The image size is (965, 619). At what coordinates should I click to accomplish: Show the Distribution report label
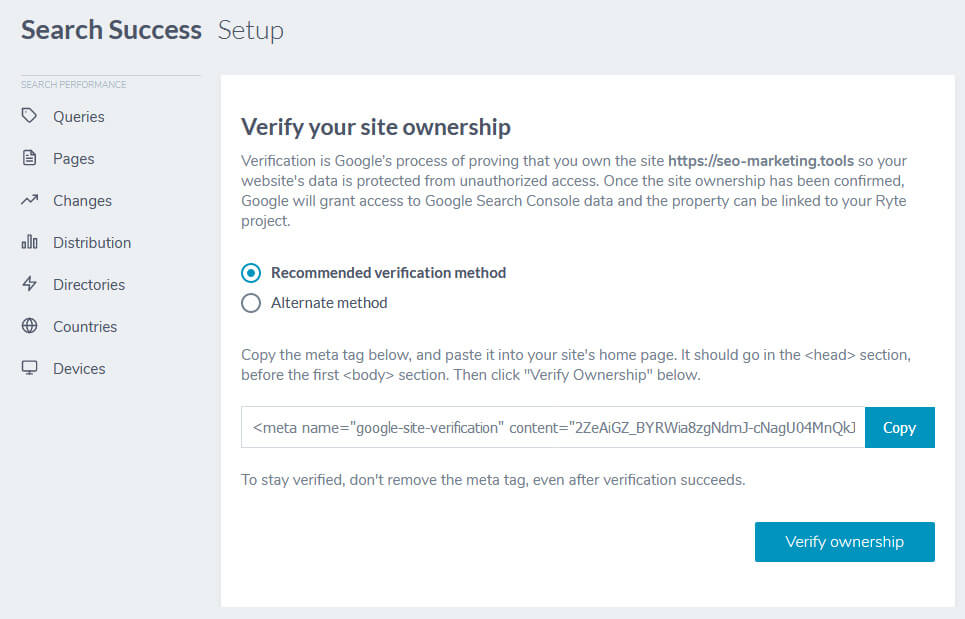pos(92,243)
